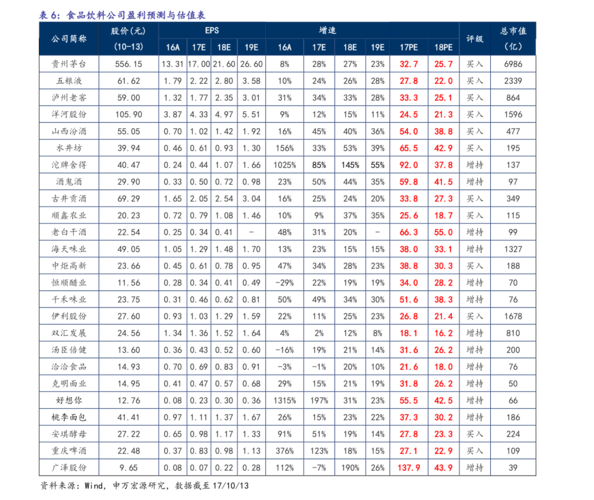The image size is (594, 500).
Task: Select market cap value '224'
Action: pyautogui.click(x=513, y=434)
